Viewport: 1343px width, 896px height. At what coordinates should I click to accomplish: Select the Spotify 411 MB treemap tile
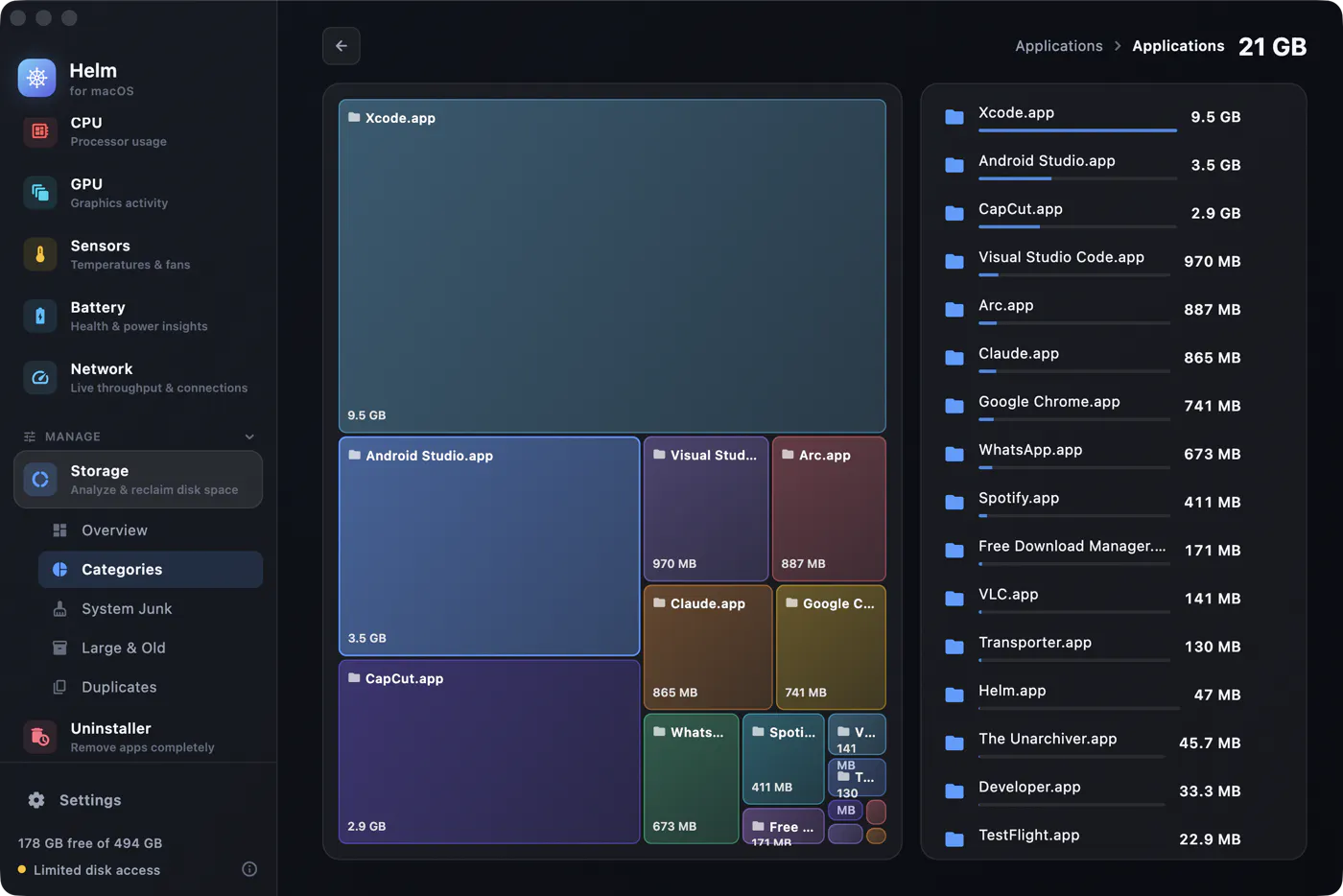click(784, 759)
